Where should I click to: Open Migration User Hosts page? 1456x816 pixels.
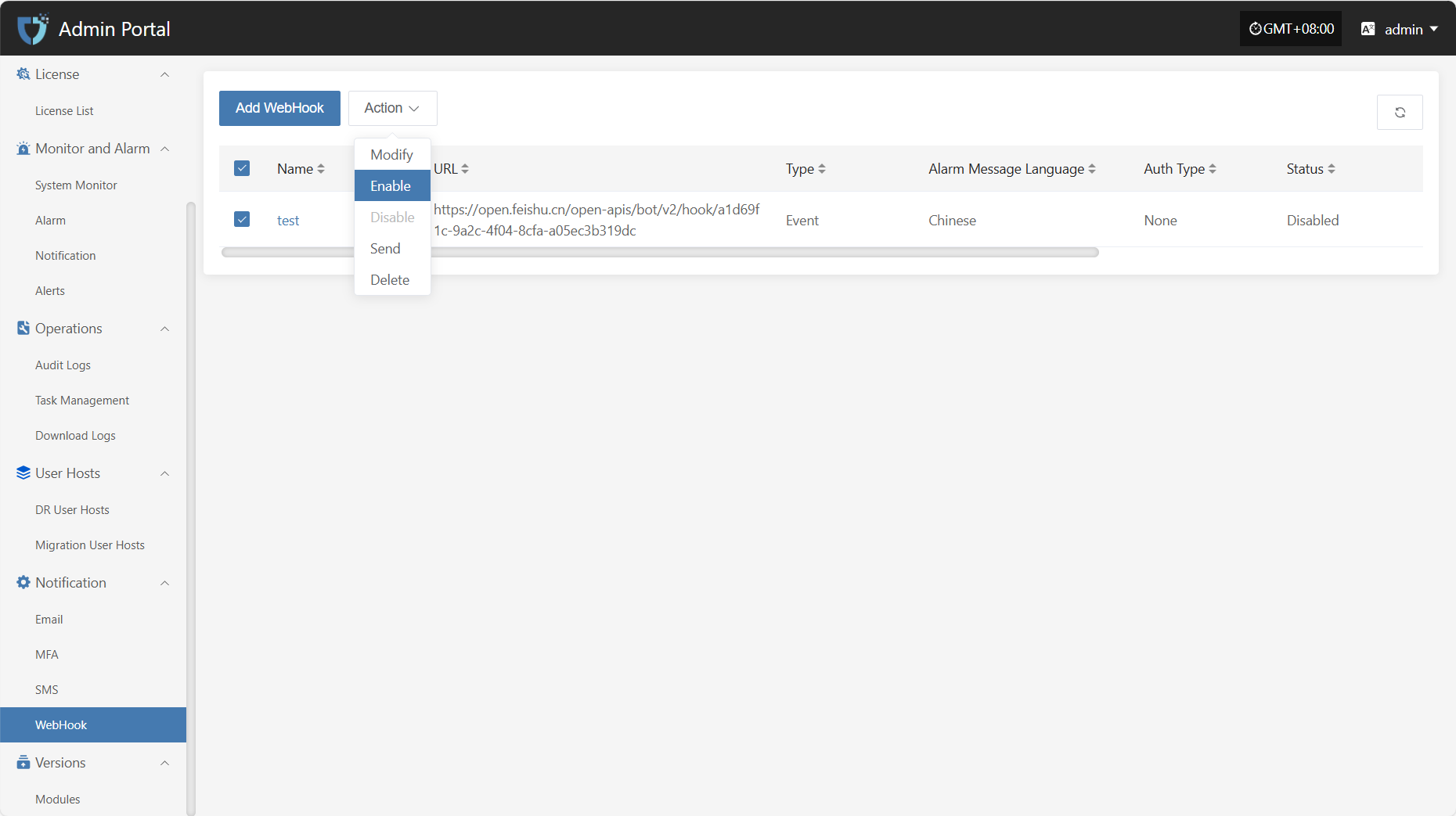coord(90,545)
